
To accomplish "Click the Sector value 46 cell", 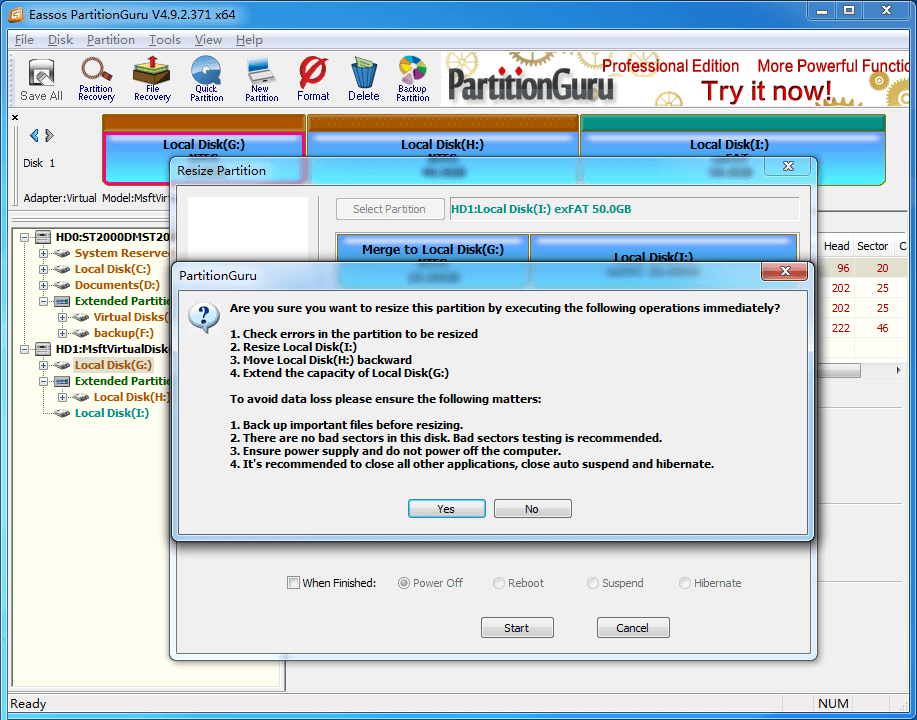I will (x=882, y=328).
